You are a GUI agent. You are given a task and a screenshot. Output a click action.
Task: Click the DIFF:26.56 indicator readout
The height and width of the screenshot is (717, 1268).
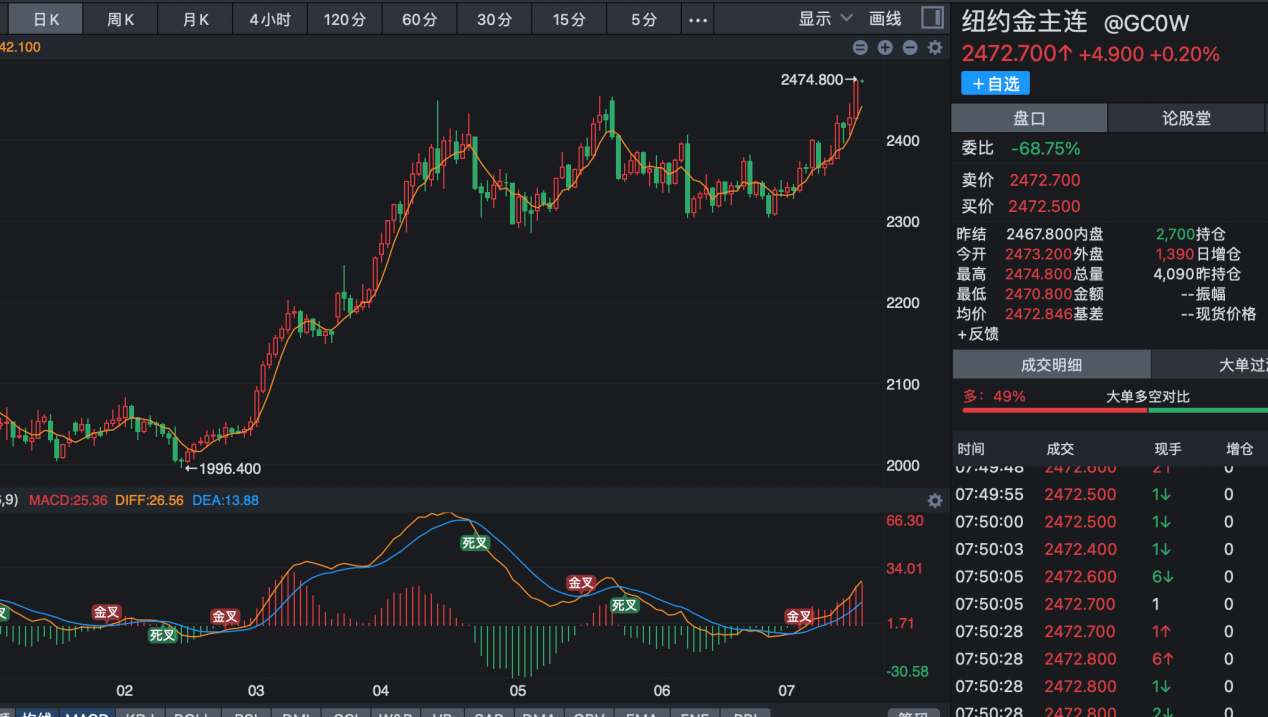click(149, 500)
